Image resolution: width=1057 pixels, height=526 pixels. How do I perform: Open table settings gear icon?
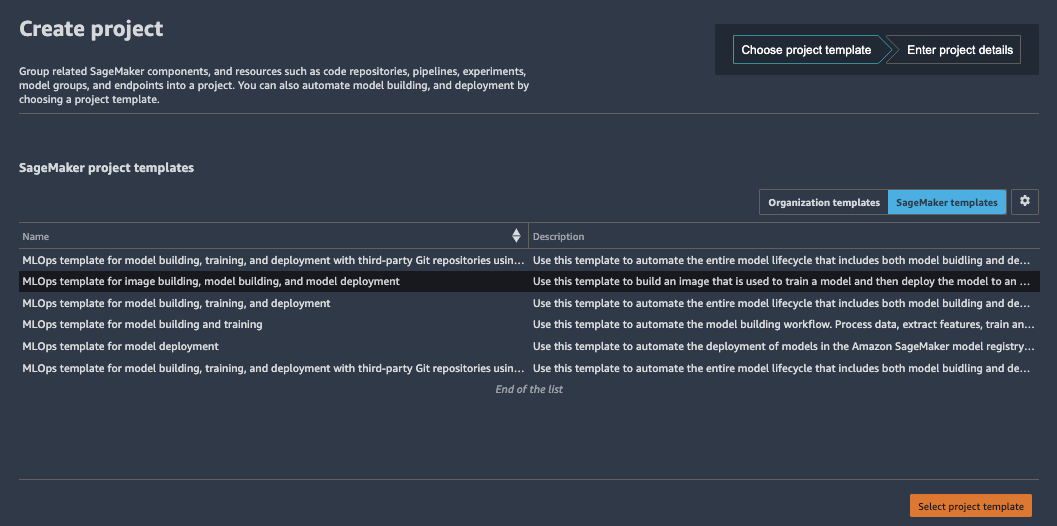coord(1025,201)
